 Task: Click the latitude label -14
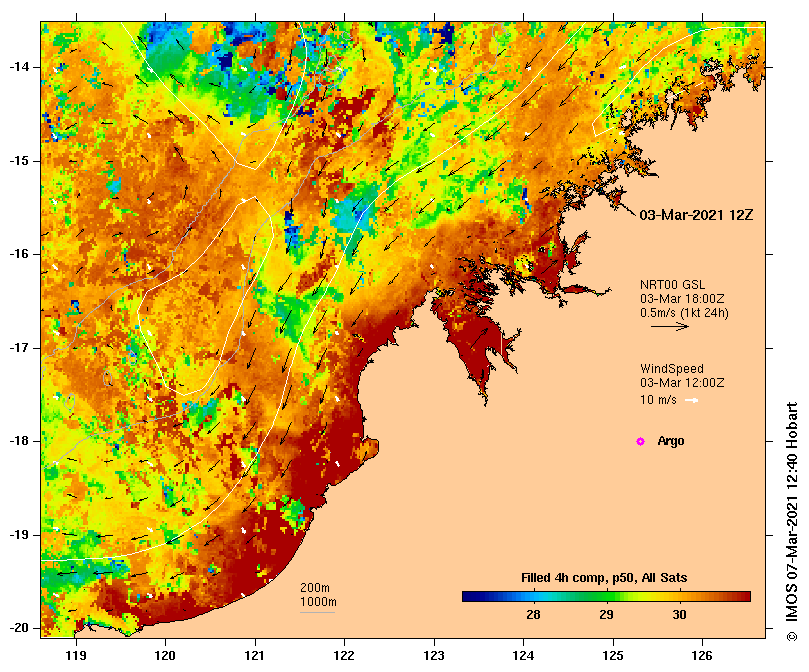19,67
